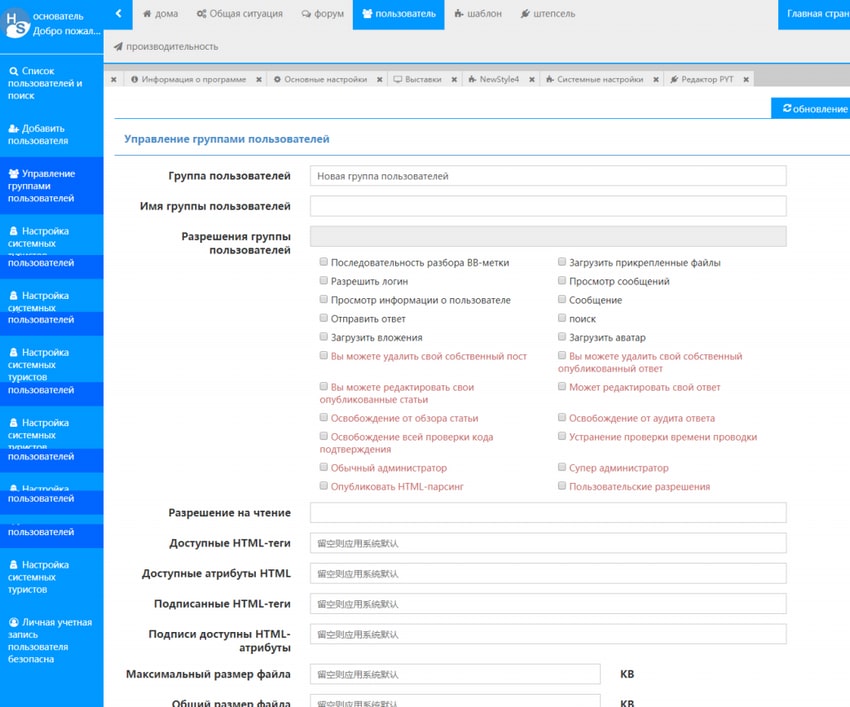This screenshot has height=707, width=850.
Task: Check 'Последовательность разбора BB-метки'
Action: 324,262
